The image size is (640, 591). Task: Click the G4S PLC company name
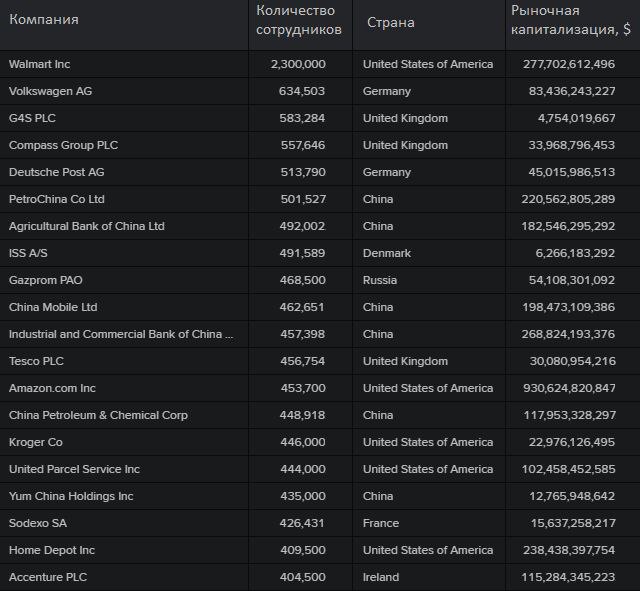(x=32, y=118)
